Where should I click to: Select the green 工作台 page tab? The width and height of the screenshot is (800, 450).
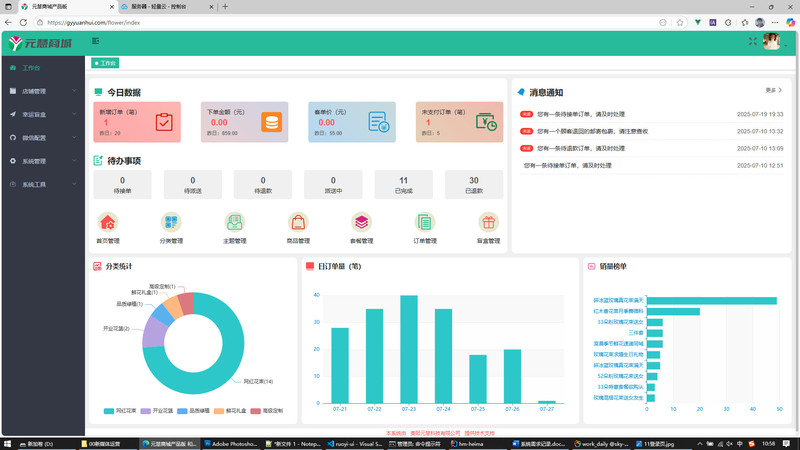[x=105, y=63]
